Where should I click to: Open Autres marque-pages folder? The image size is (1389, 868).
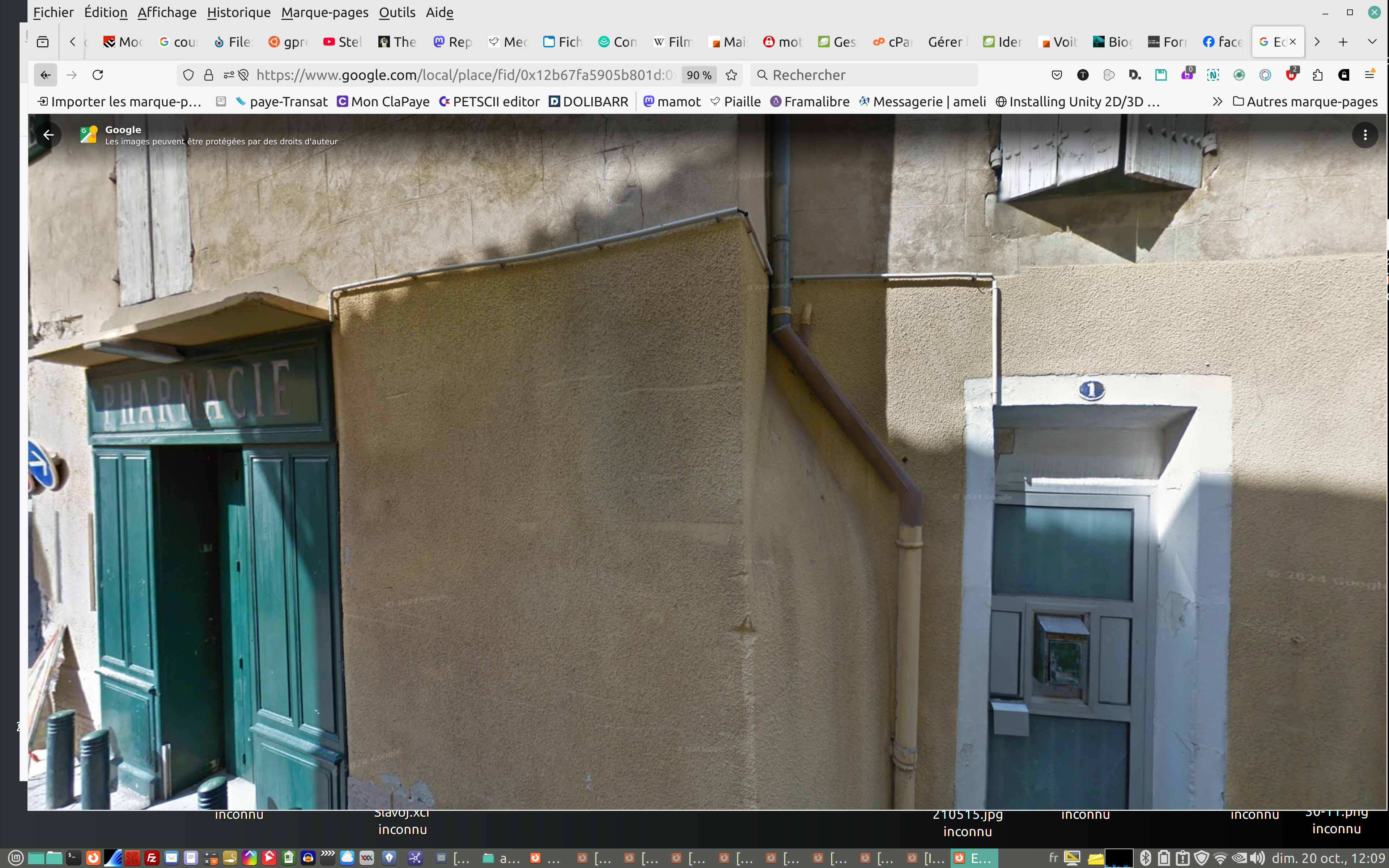click(x=1305, y=102)
